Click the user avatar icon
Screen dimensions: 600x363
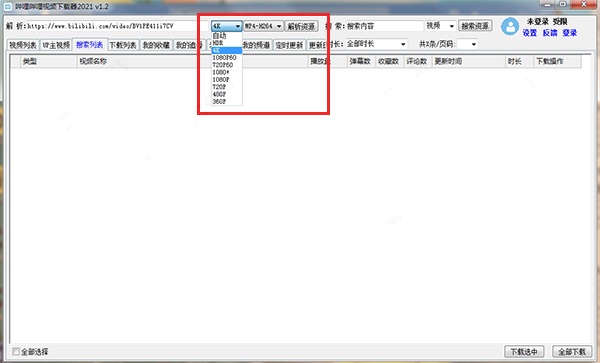[x=510, y=26]
